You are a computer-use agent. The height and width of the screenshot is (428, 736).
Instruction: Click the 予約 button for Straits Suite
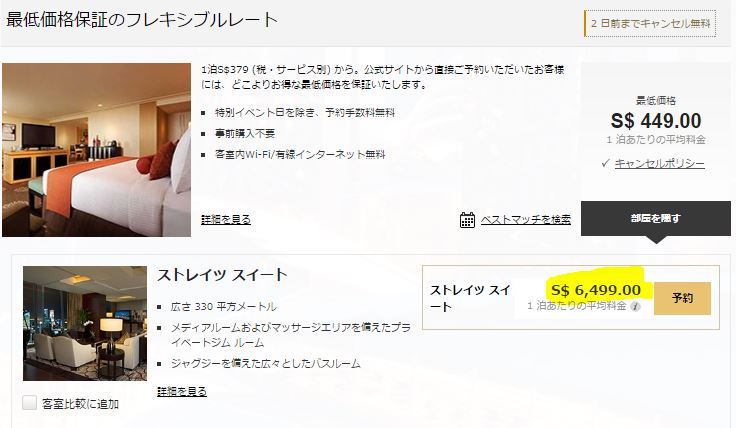[682, 298]
